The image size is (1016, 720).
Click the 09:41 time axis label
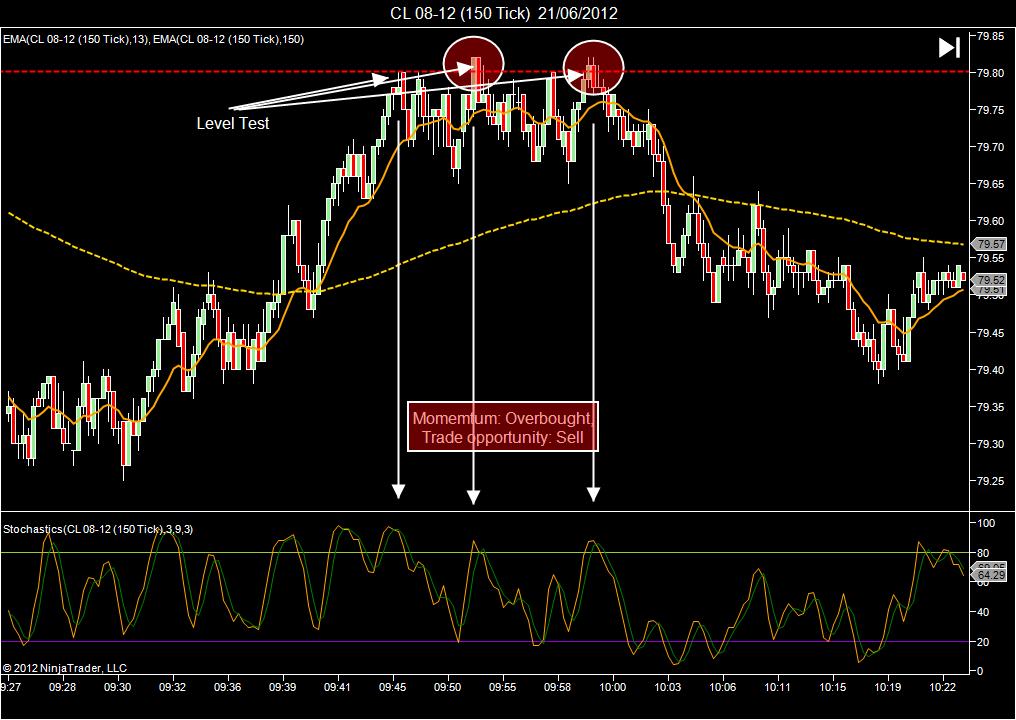[338, 687]
